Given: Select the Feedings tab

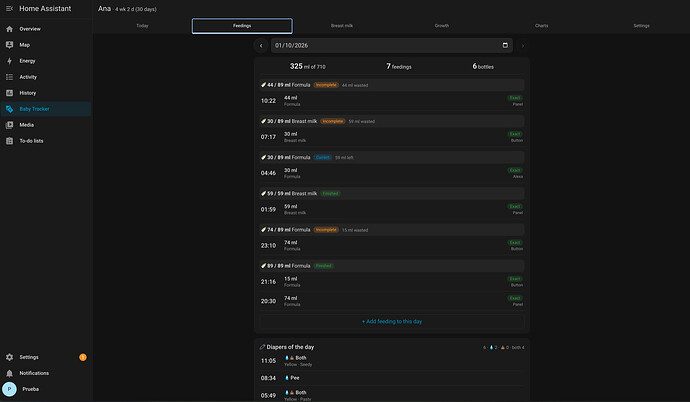Looking at the screenshot, I should (242, 26).
